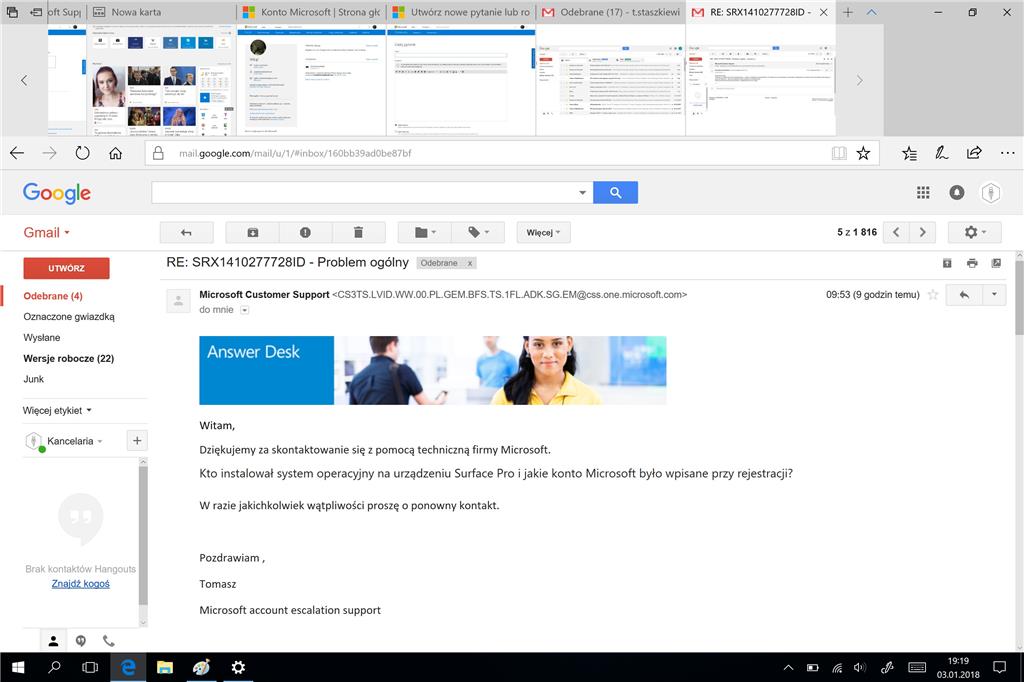Show details arrow next to 'do mnie'

(x=245, y=310)
